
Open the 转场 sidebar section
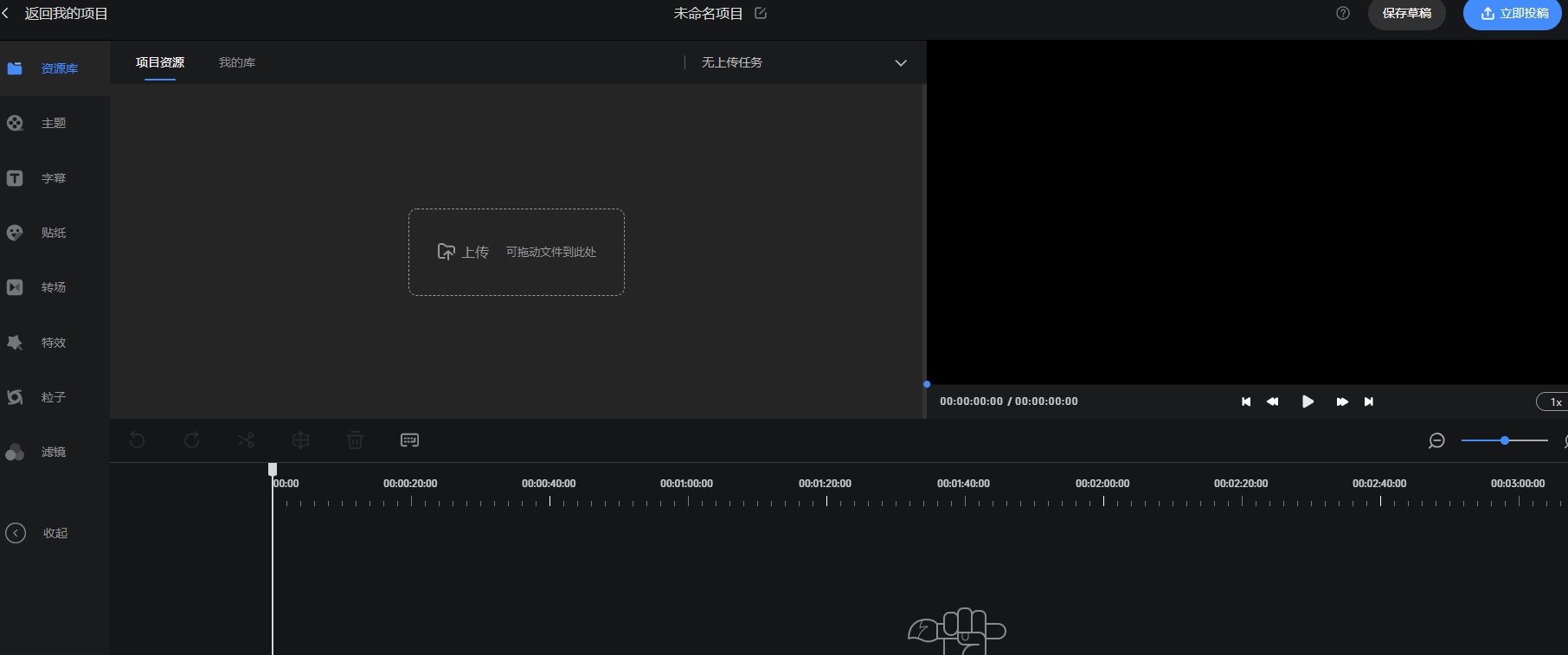[x=55, y=287]
